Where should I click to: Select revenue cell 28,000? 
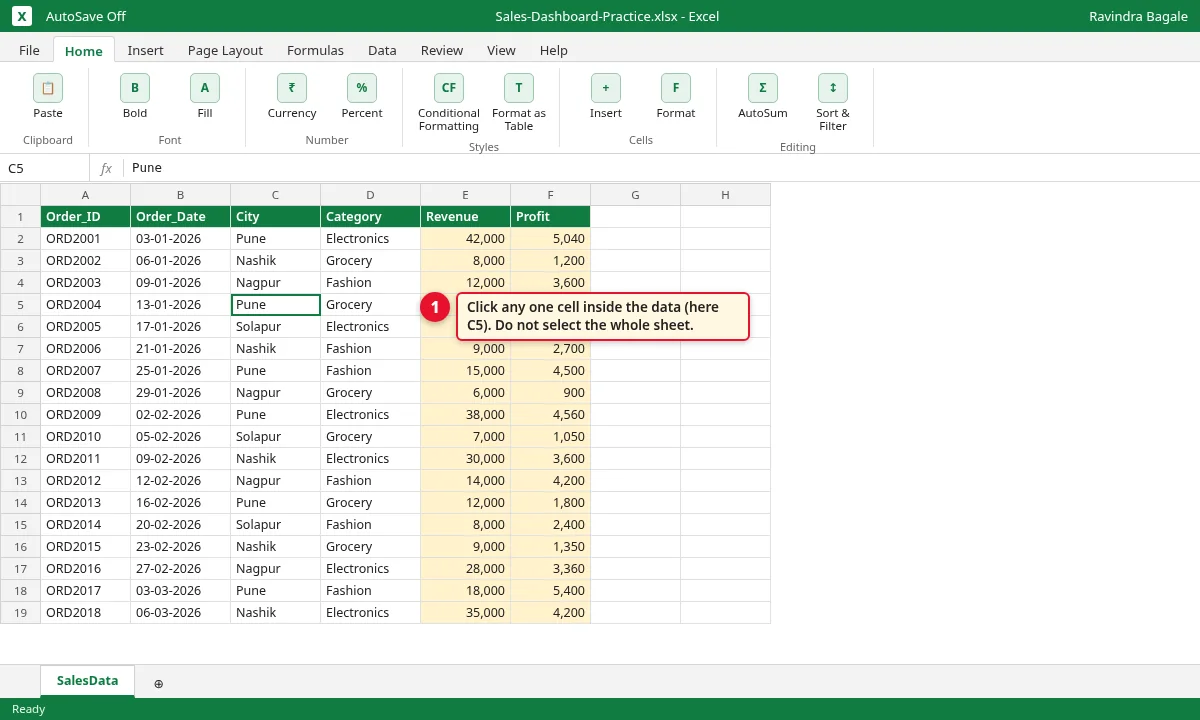[466, 569]
